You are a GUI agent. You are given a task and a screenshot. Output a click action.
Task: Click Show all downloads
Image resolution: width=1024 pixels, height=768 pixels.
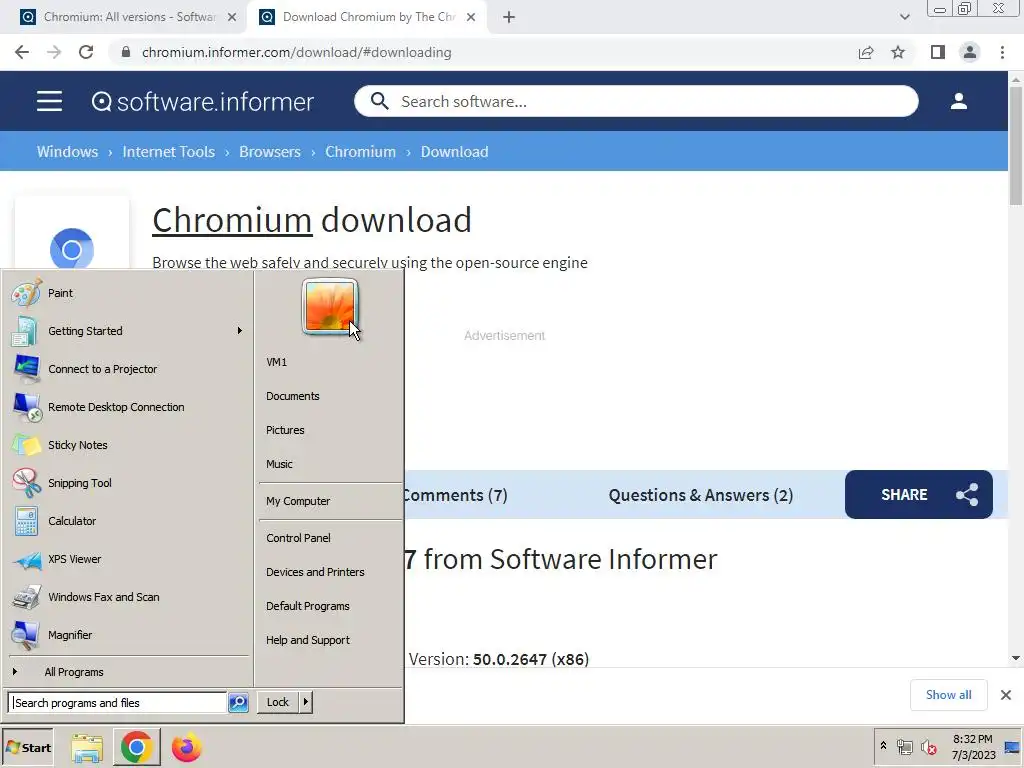tap(948, 695)
